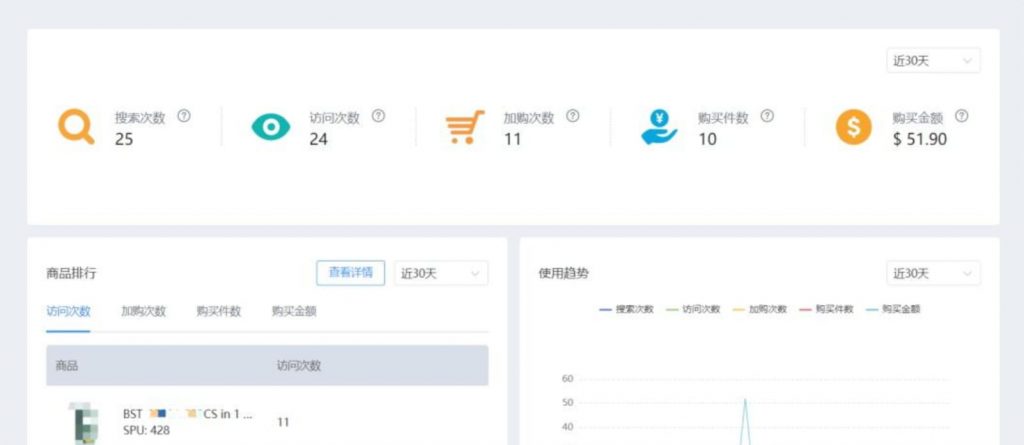Image resolution: width=1024 pixels, height=445 pixels.
Task: Click the 查看详情 button
Action: point(351,273)
